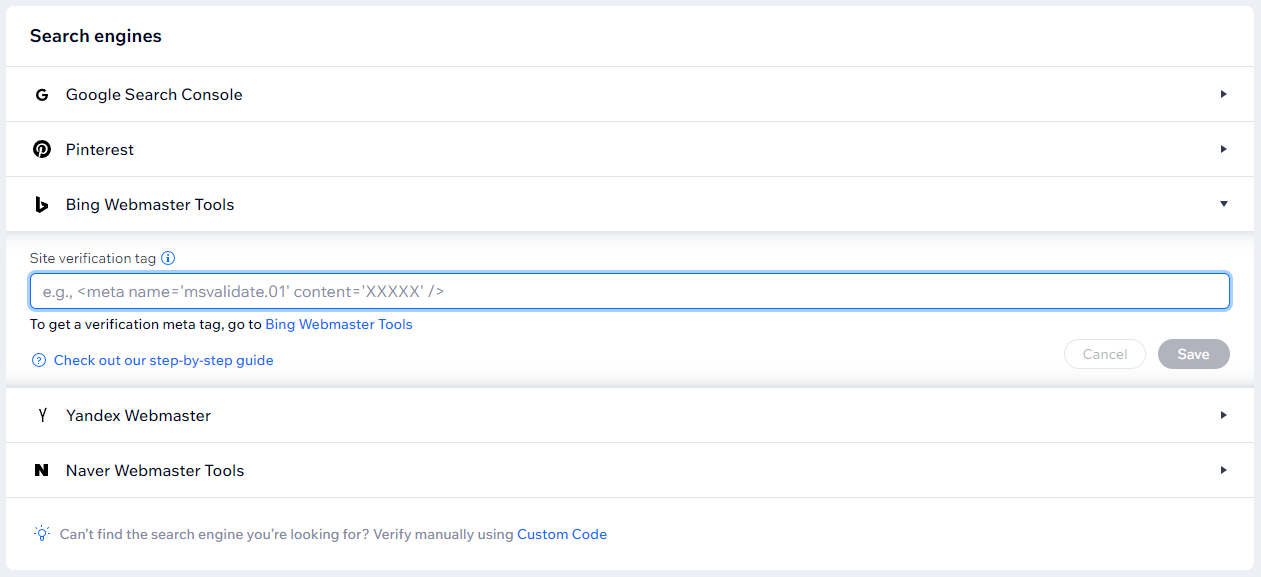Viewport: 1261px width, 577px height.
Task: Click the site verification tag input field
Action: [629, 291]
